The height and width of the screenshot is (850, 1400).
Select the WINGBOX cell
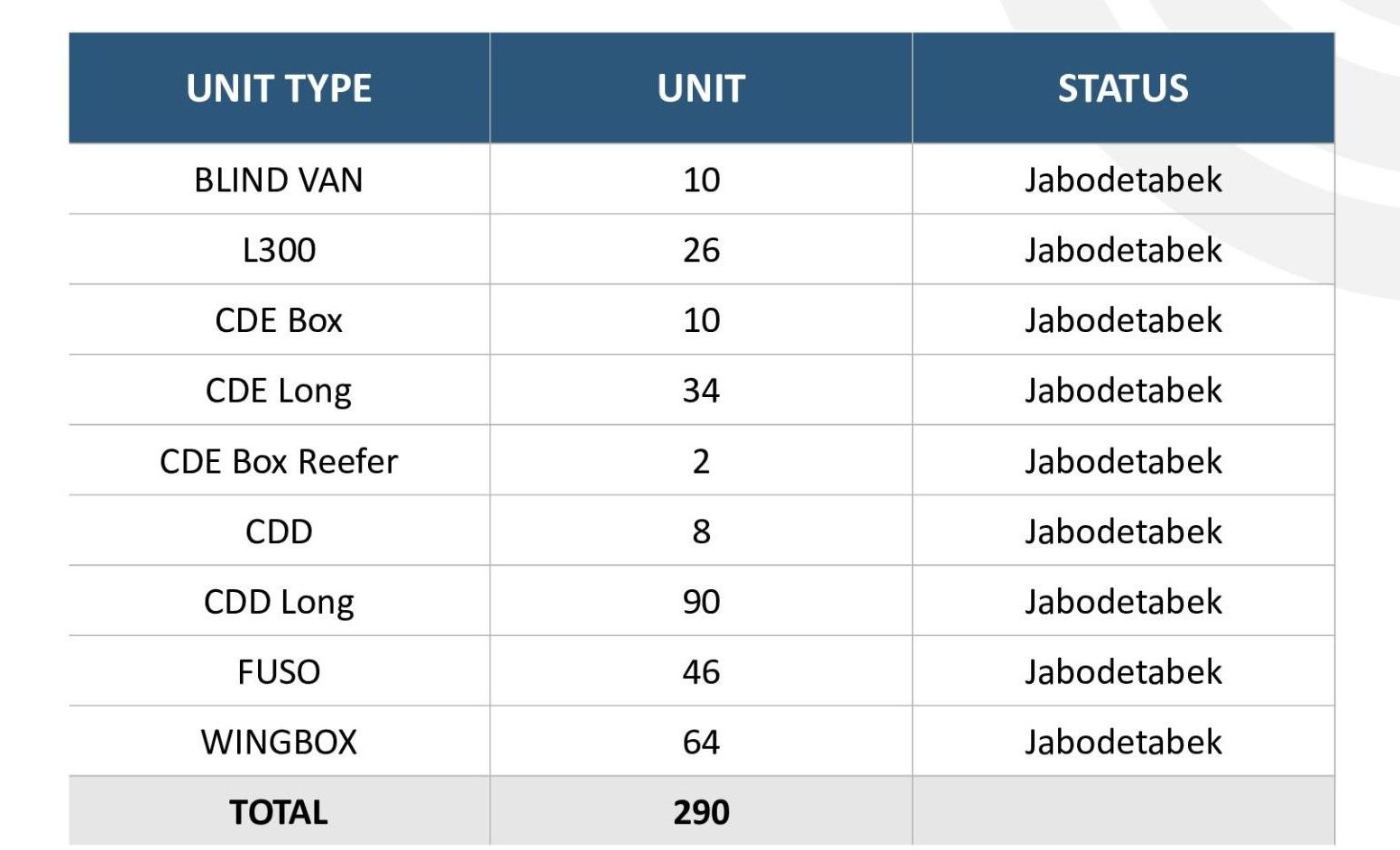pyautogui.click(x=279, y=742)
